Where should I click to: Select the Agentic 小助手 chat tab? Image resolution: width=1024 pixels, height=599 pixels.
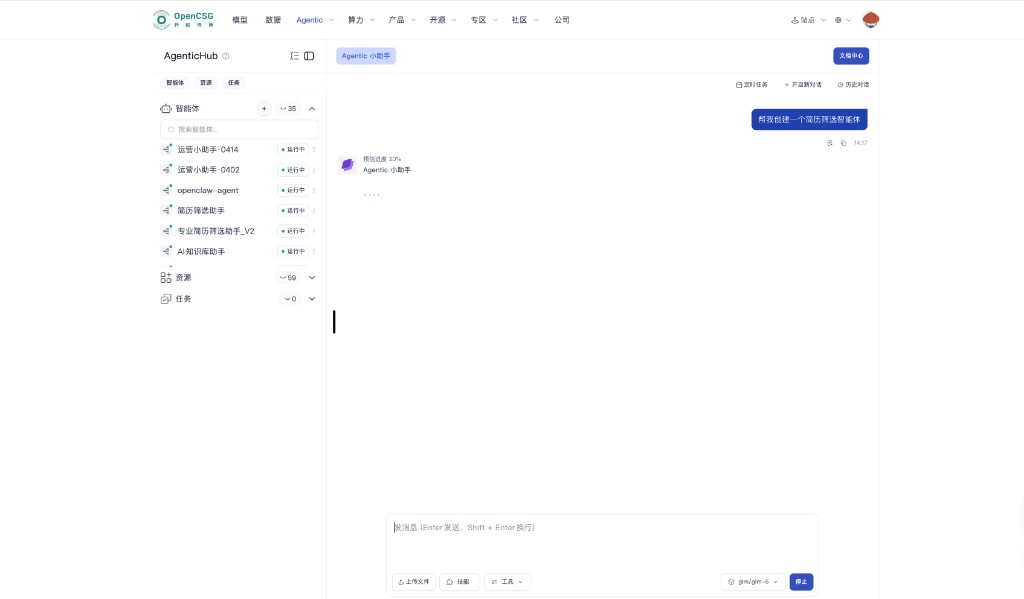pos(366,56)
